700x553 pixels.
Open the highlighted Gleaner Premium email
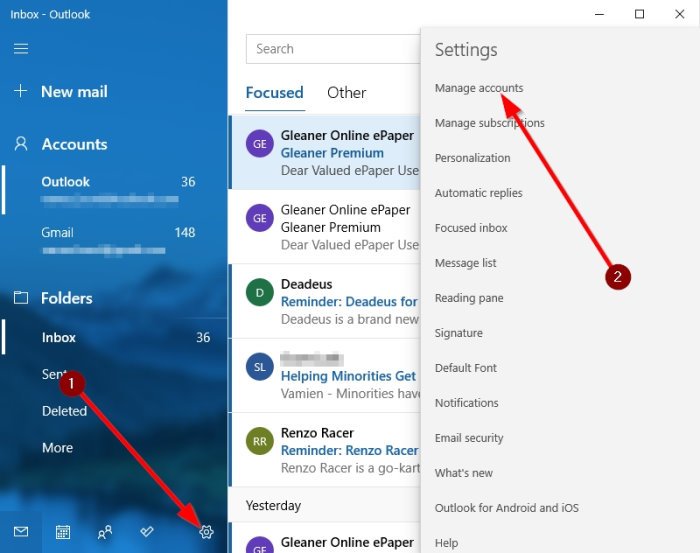(325, 153)
